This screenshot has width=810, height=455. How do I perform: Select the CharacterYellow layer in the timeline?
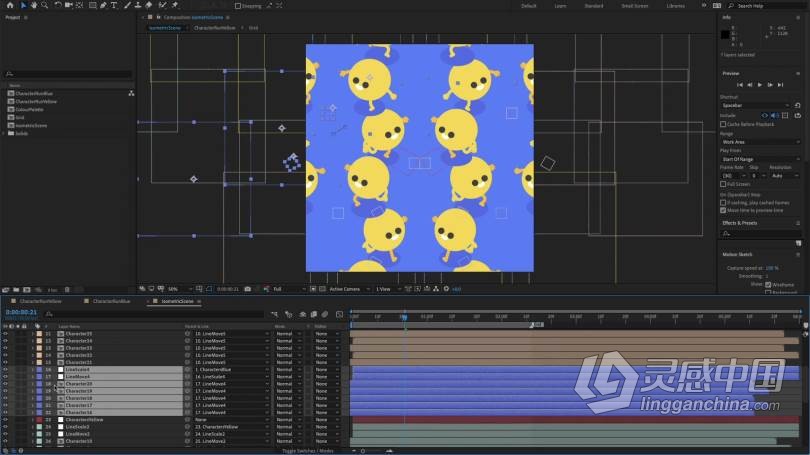pyautogui.click(x=85, y=419)
